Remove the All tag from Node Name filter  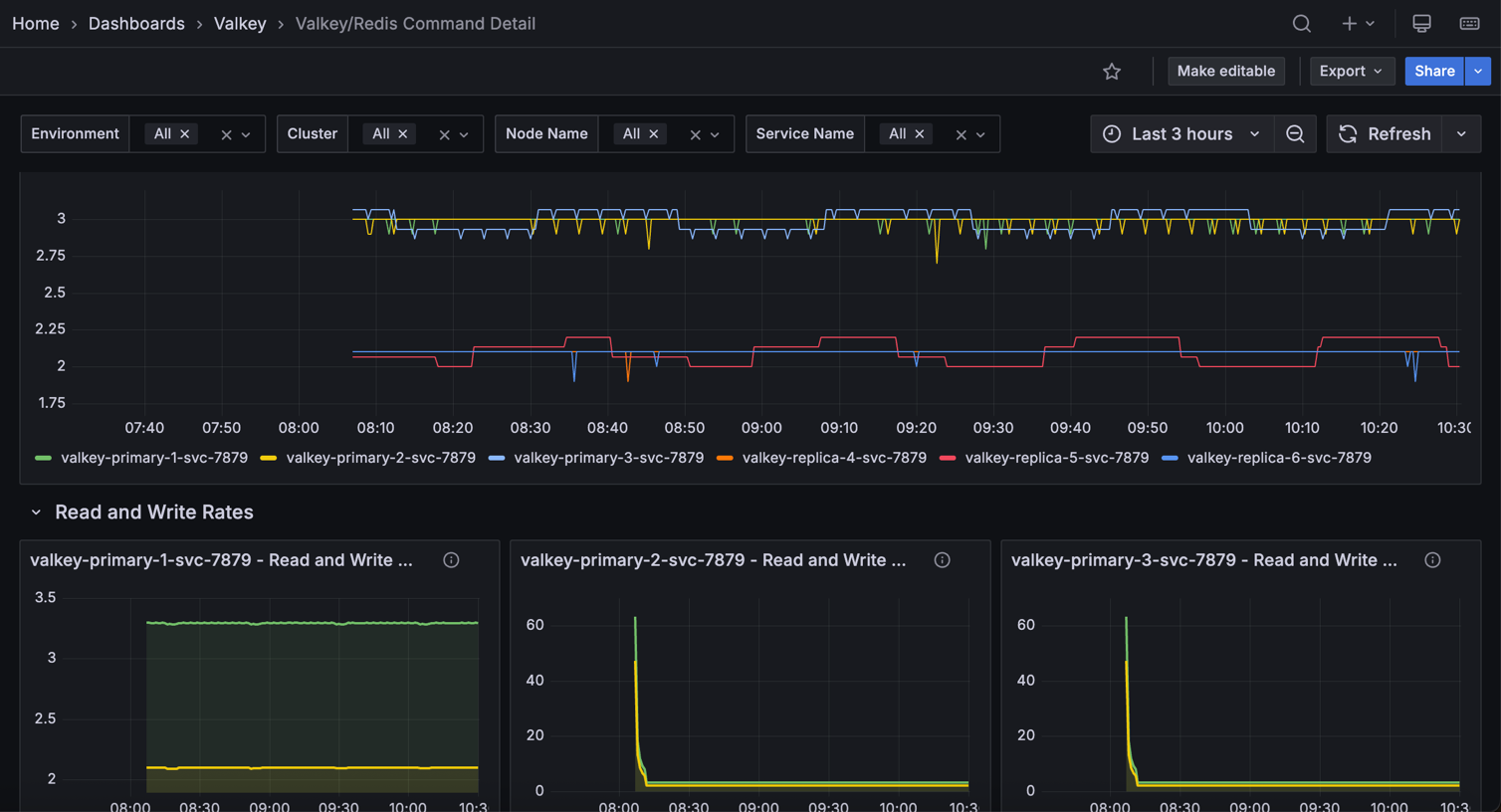click(654, 133)
